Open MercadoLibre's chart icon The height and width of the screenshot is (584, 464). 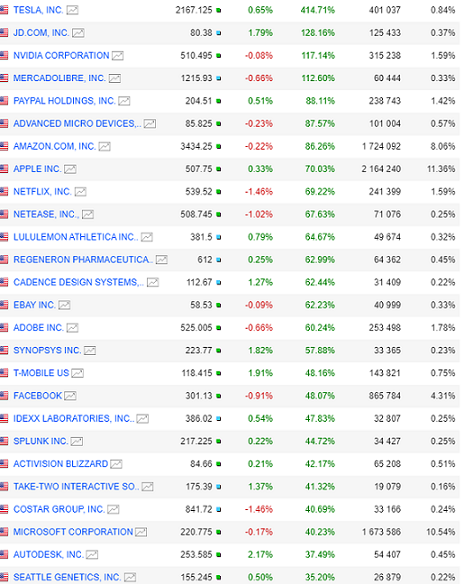click(115, 79)
